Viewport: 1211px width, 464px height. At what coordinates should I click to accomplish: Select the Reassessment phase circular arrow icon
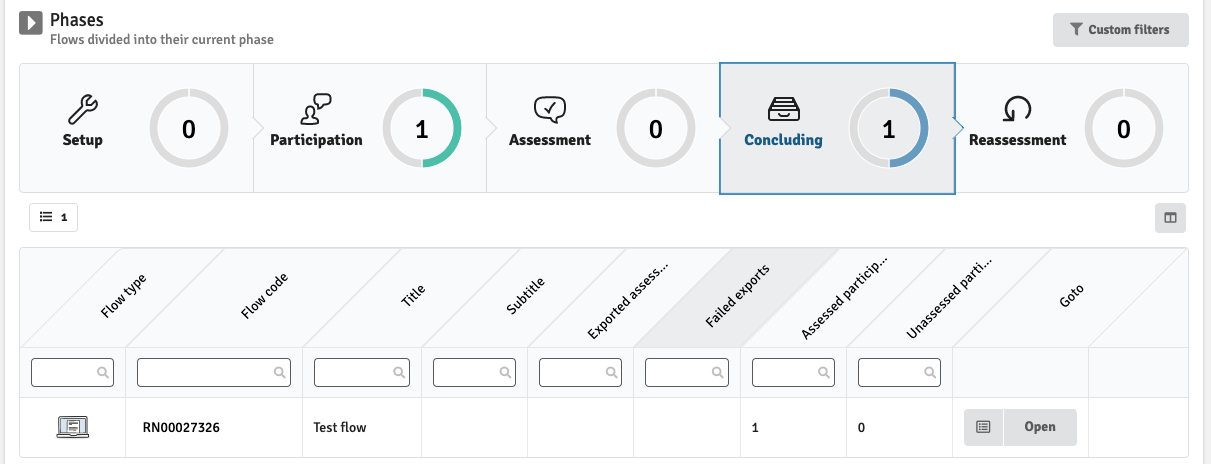point(1017,107)
